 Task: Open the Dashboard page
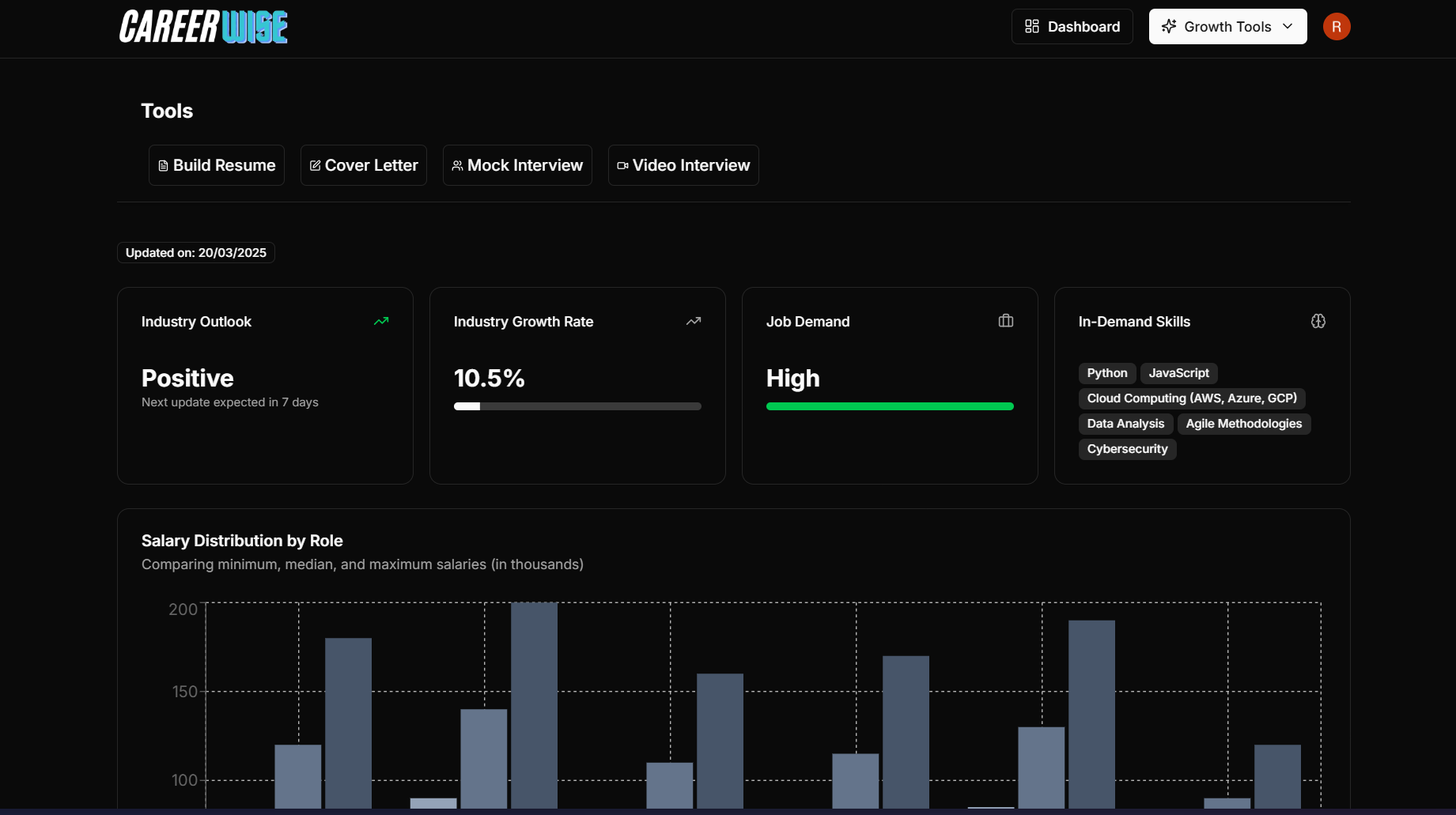point(1072,27)
